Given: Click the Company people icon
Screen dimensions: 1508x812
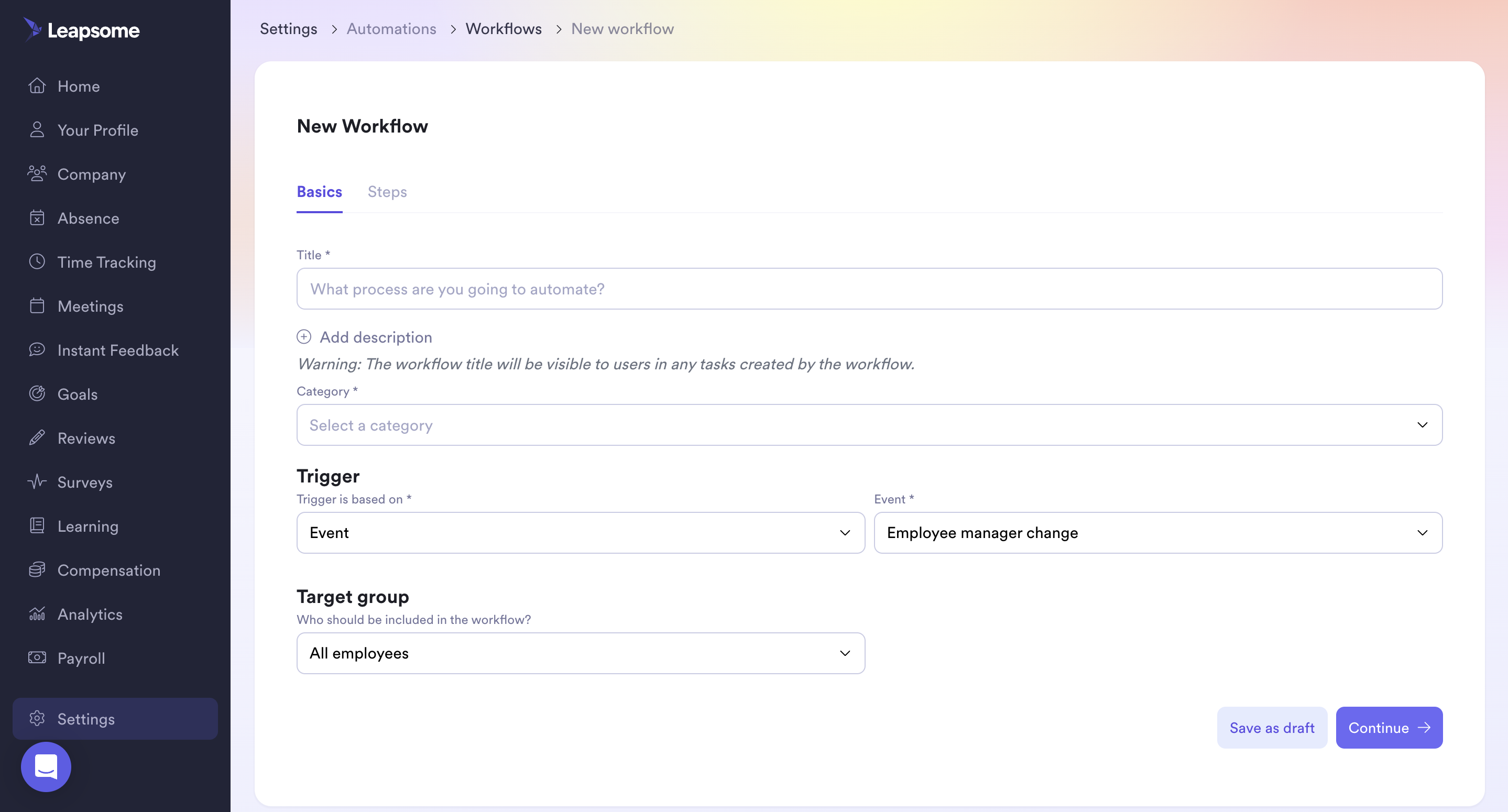Looking at the screenshot, I should pyautogui.click(x=37, y=174).
